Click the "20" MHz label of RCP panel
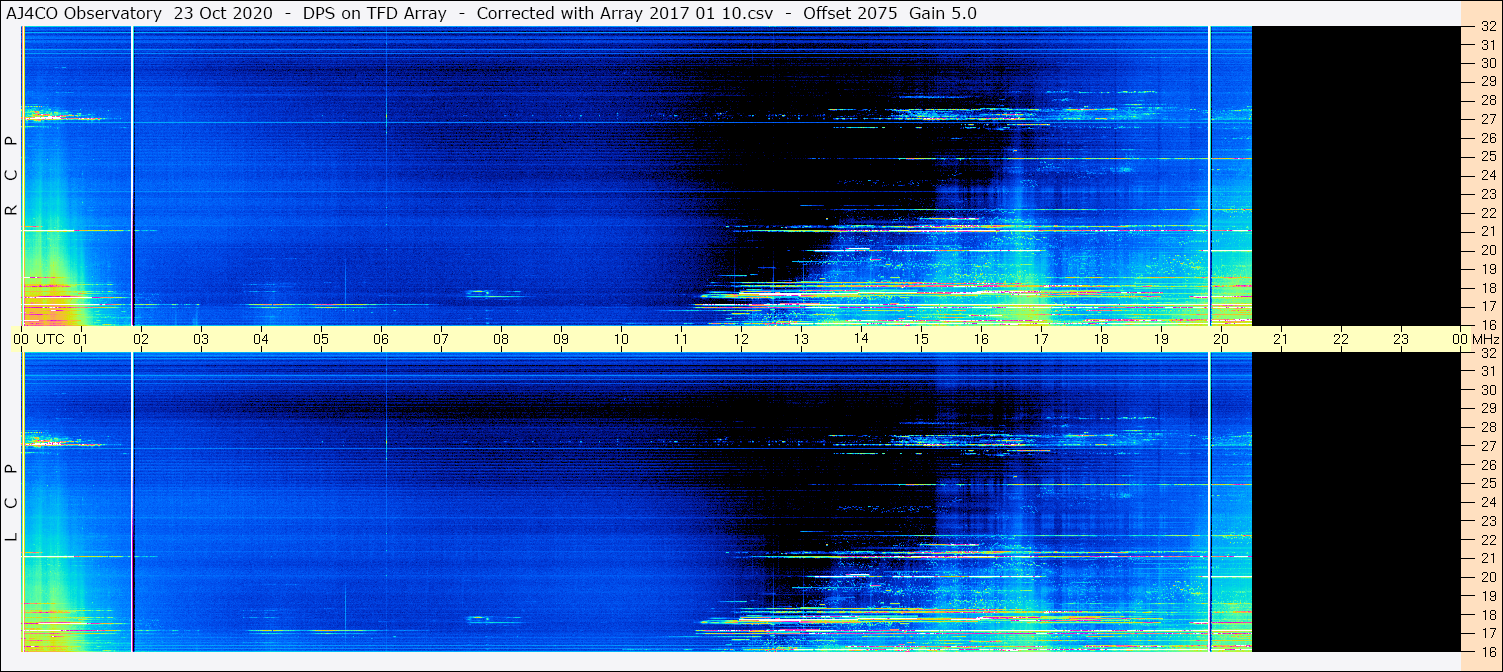Screen dimensions: 1503x672 [1487, 250]
